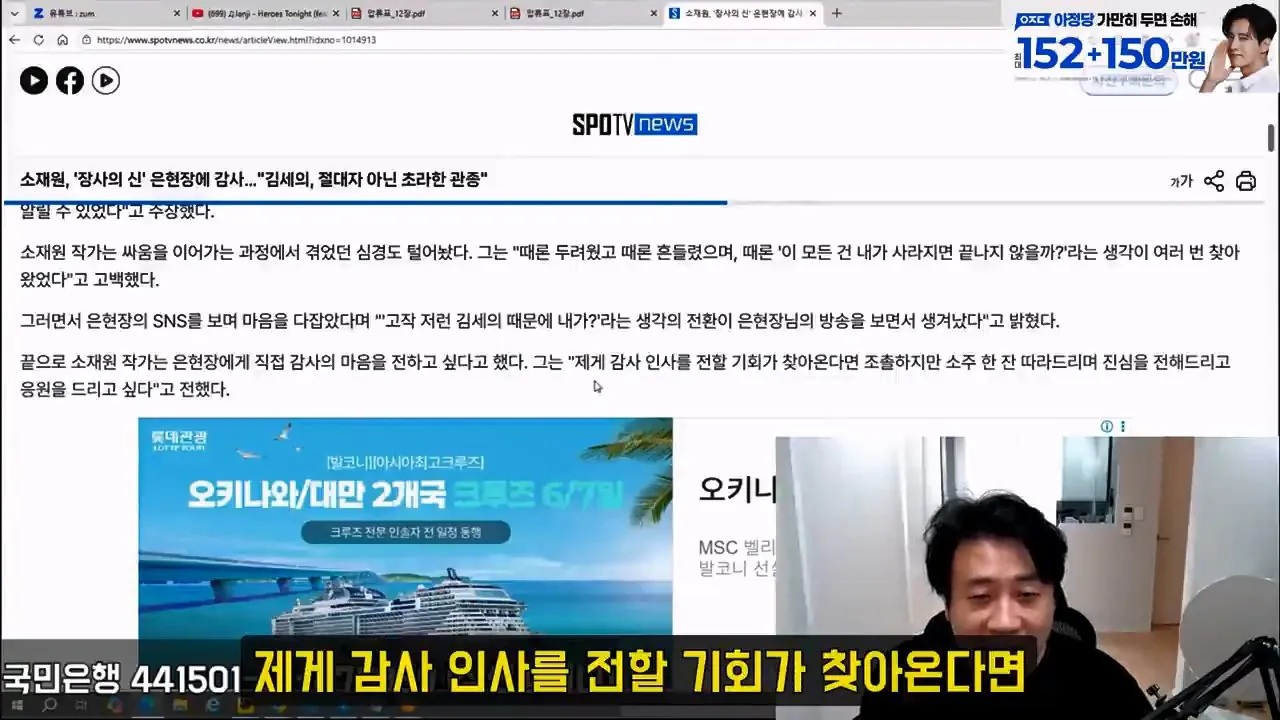Click the paragraph starting 그러면서 은현장의 SNS를
The height and width of the screenshot is (720, 1280).
(x=539, y=321)
